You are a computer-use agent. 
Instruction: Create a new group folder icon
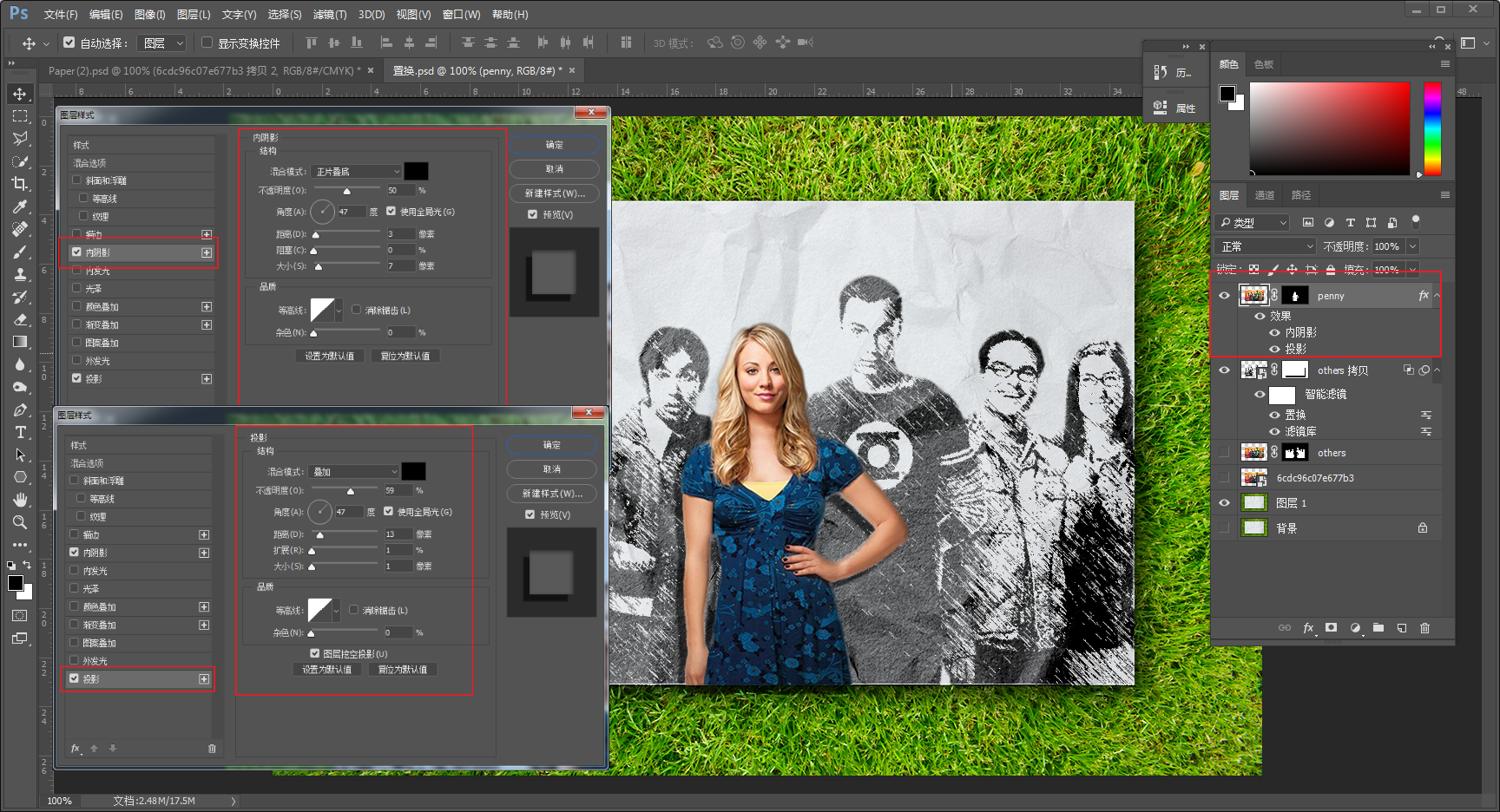[x=1378, y=628]
